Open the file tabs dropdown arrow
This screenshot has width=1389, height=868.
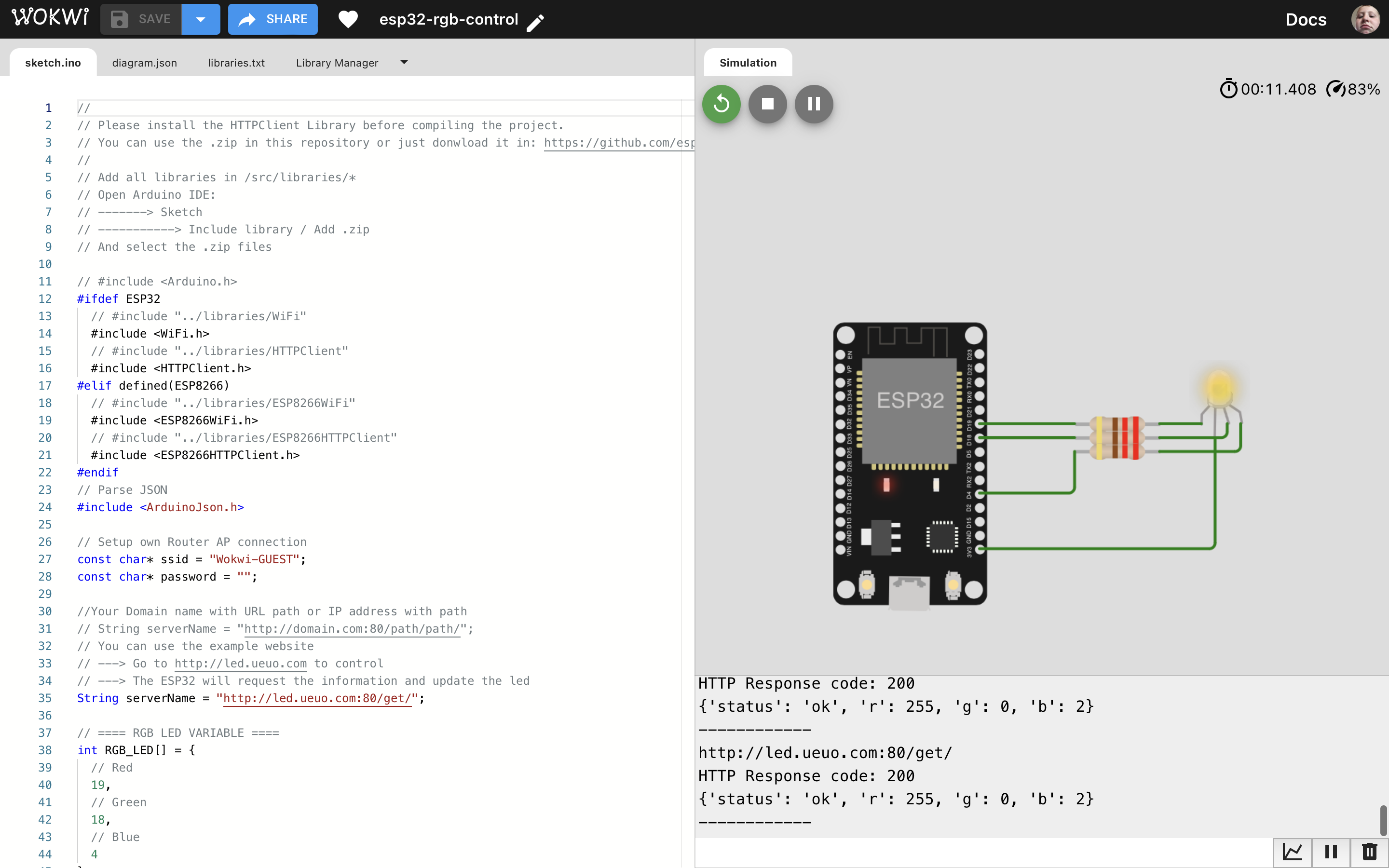[404, 62]
